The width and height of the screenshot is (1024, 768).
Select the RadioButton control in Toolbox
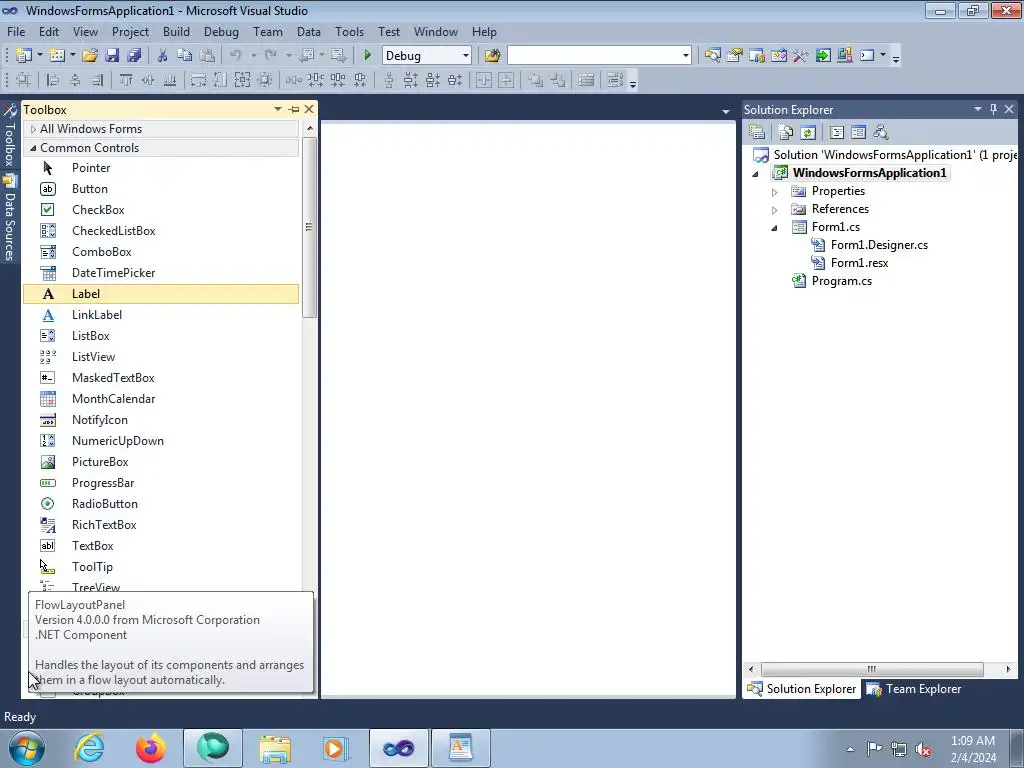pos(161,504)
